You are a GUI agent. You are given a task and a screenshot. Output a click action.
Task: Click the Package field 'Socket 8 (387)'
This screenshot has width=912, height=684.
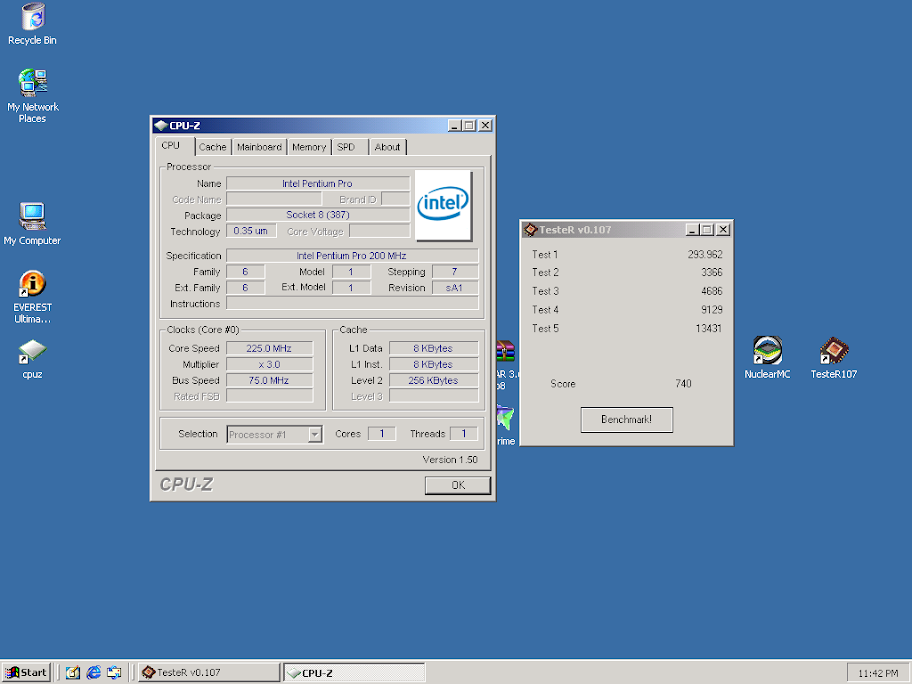click(318, 215)
